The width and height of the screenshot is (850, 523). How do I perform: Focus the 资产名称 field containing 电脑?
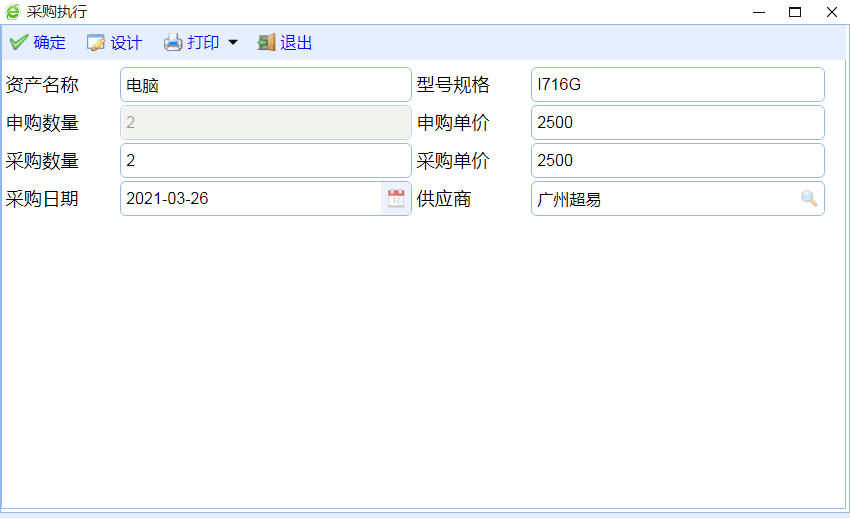265,85
